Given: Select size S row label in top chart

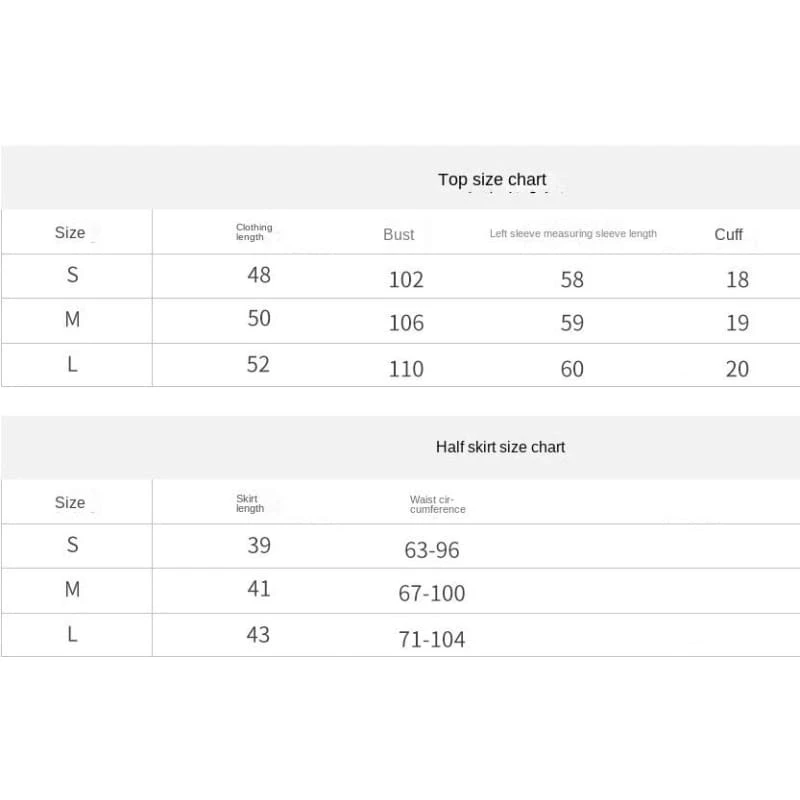Looking at the screenshot, I should tap(72, 275).
